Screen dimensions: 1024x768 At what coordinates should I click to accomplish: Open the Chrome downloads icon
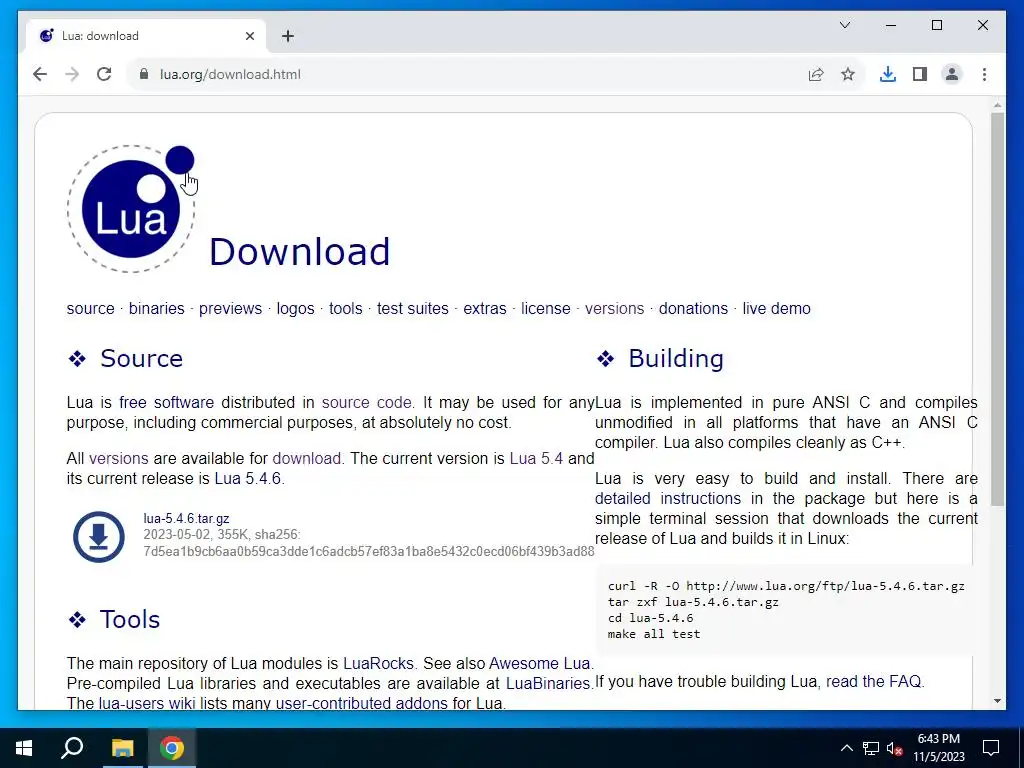tap(888, 74)
